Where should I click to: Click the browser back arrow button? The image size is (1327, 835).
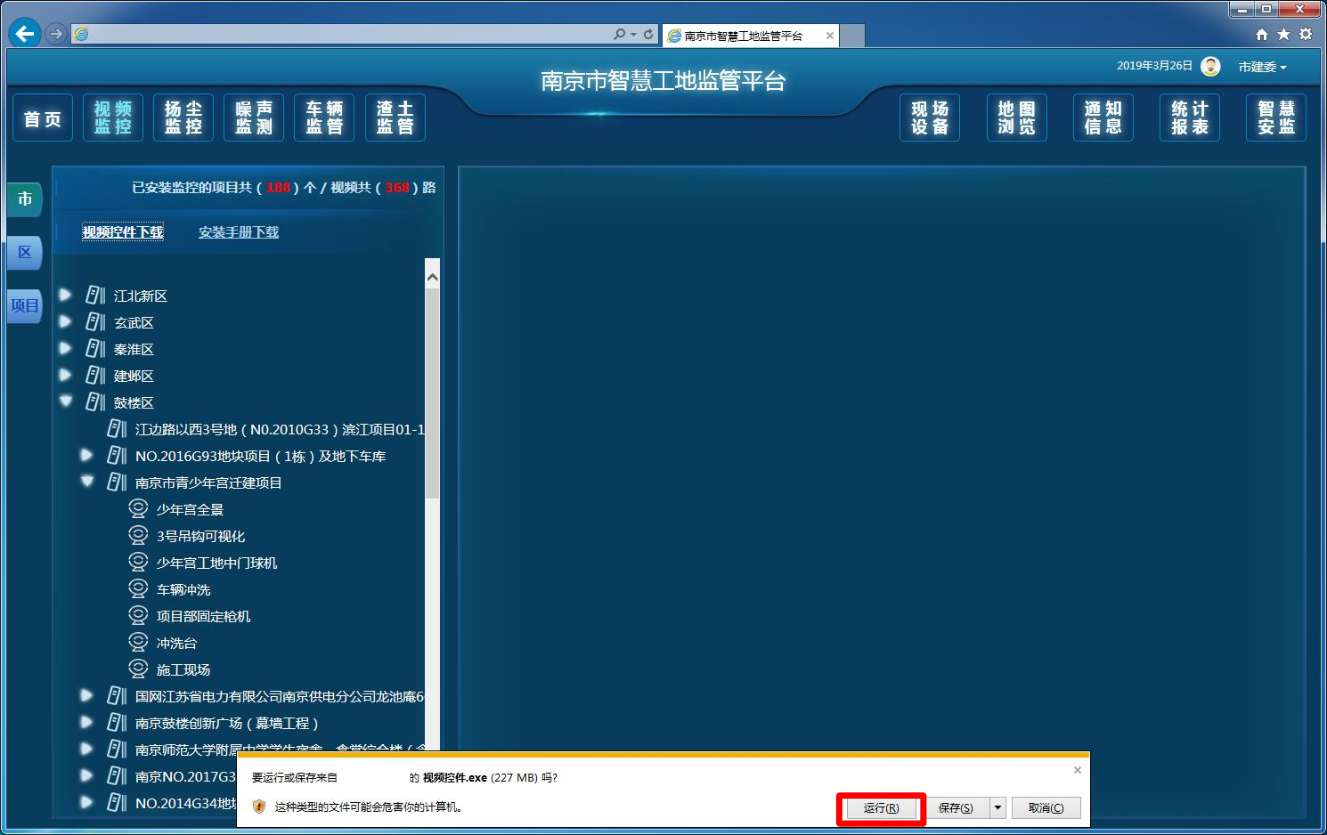(x=25, y=33)
